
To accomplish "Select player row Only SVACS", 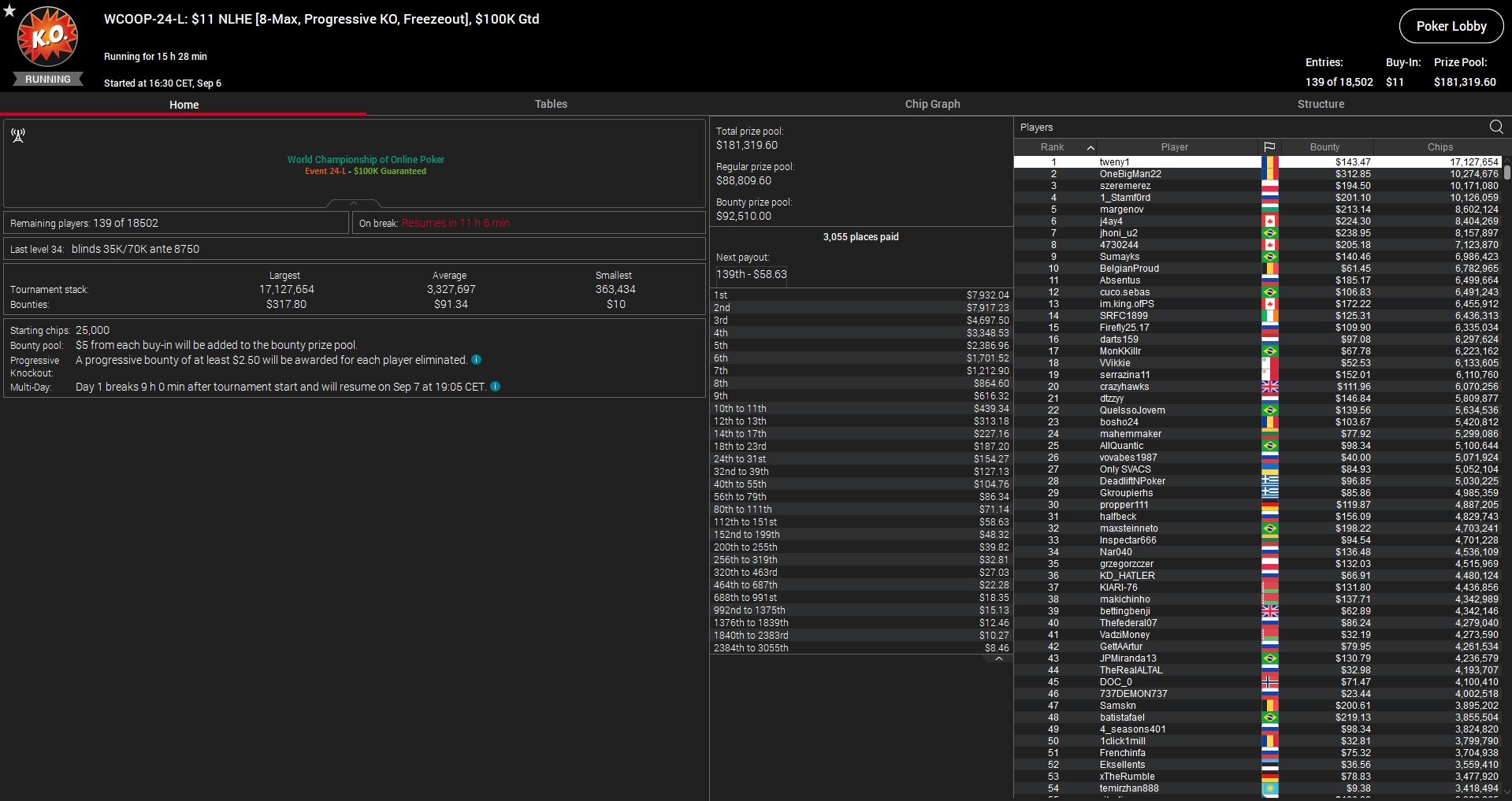I will pos(1258,469).
